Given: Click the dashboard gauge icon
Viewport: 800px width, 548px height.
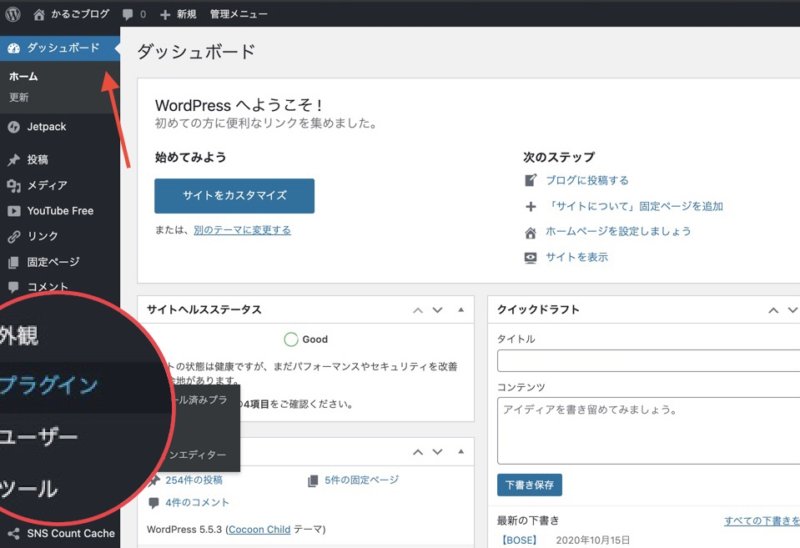Looking at the screenshot, I should coord(14,48).
